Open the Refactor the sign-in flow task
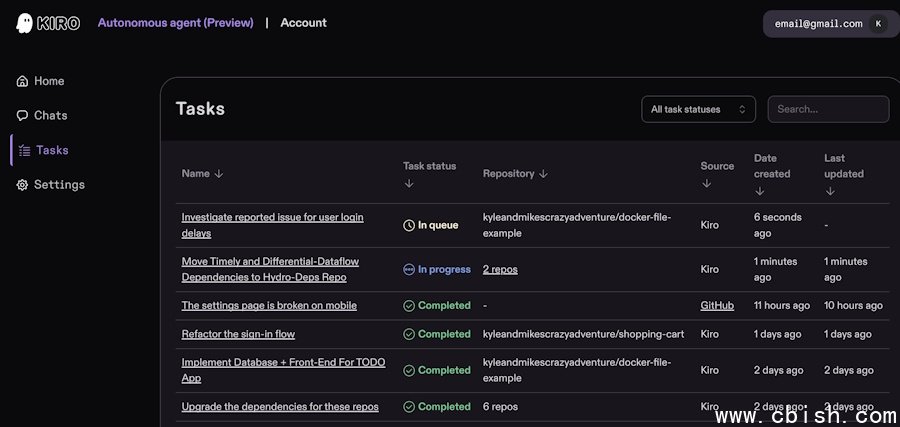This screenshot has width=900, height=427. tap(238, 334)
